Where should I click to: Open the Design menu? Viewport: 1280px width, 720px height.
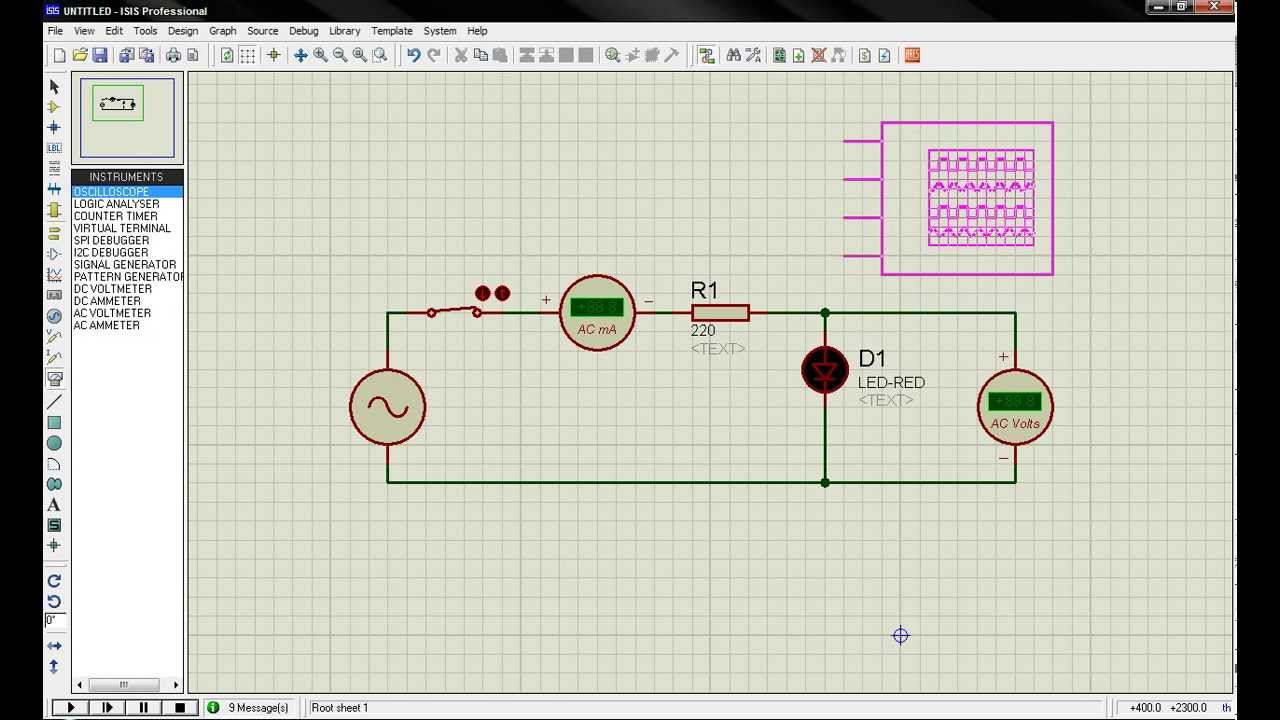tap(183, 31)
